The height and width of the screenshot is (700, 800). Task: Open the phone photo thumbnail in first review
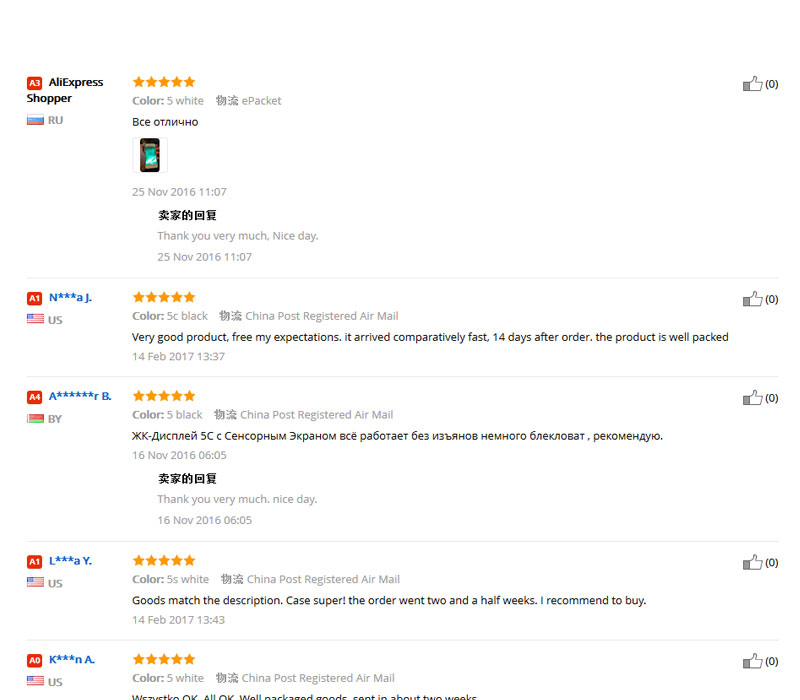149,155
